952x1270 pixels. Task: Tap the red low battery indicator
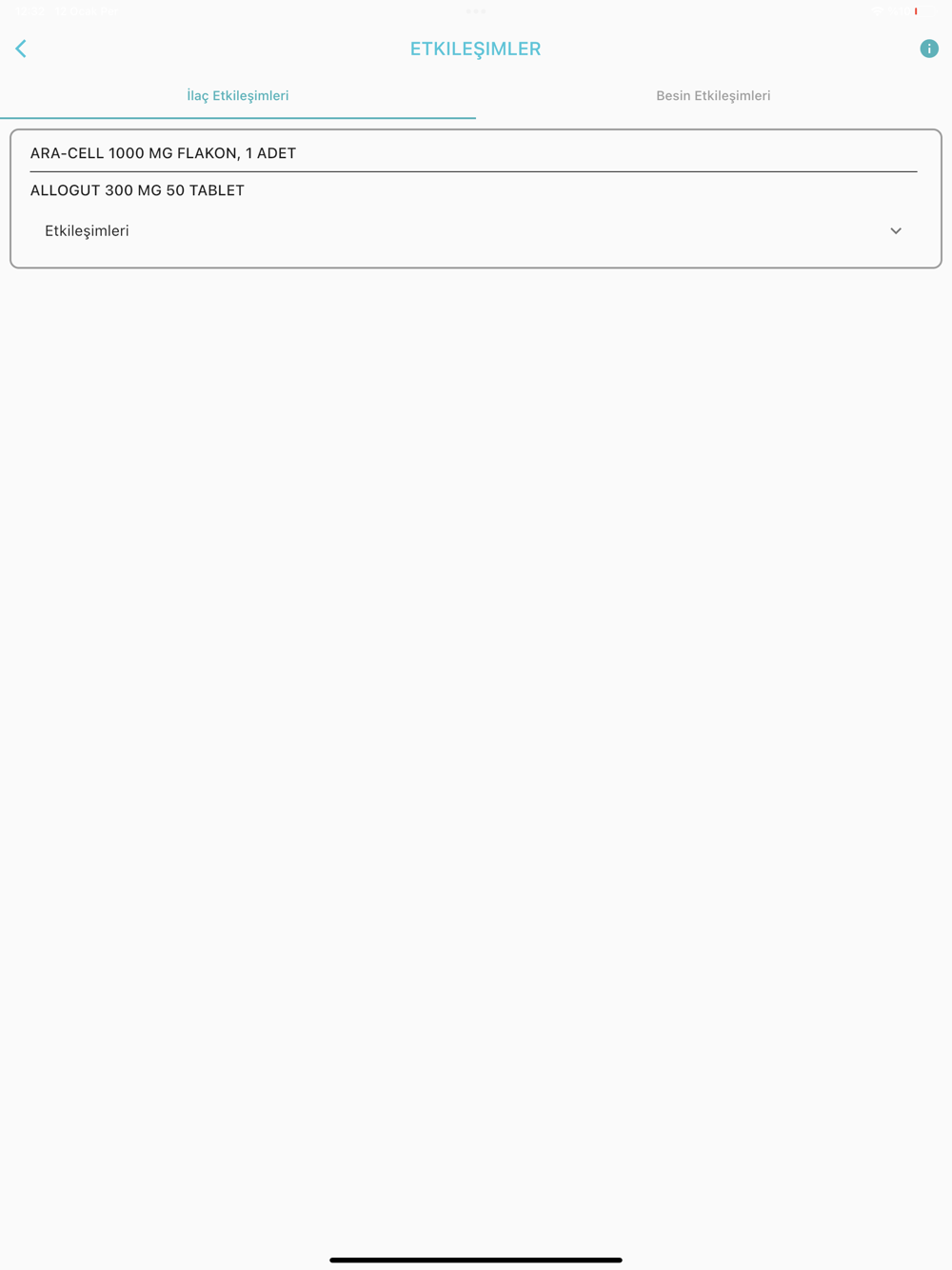(916, 11)
